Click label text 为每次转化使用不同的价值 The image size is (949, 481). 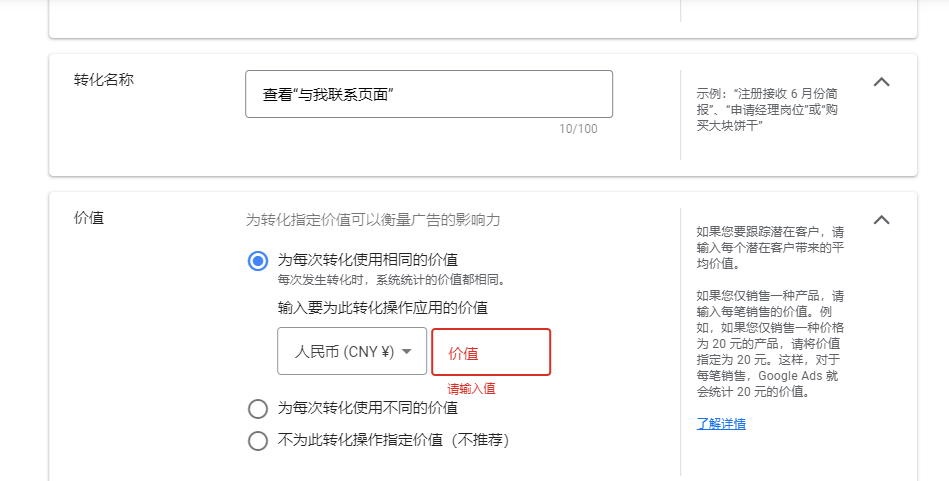(x=367, y=408)
